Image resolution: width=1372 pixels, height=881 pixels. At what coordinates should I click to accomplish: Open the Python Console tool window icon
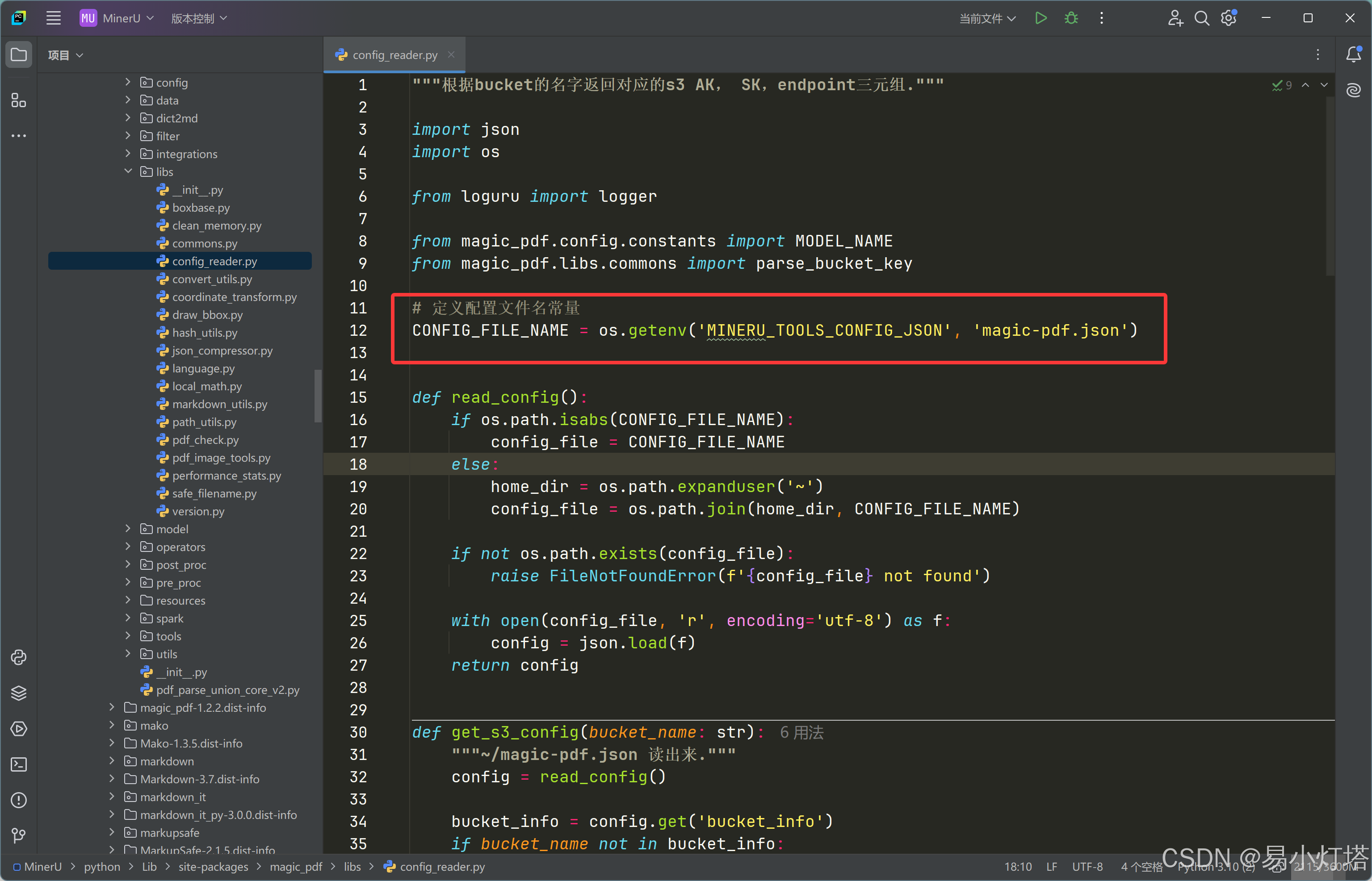18,657
